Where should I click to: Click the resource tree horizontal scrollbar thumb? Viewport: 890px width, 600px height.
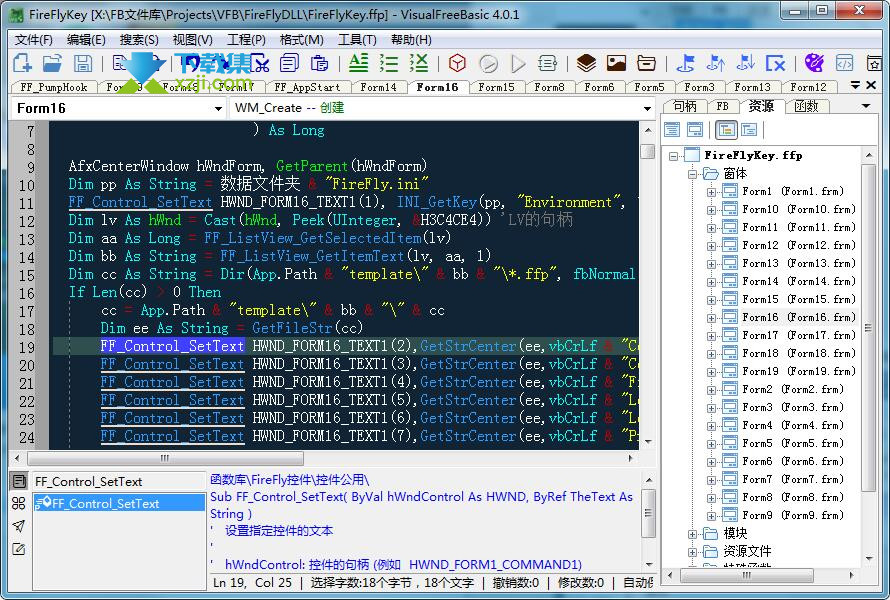[x=746, y=575]
